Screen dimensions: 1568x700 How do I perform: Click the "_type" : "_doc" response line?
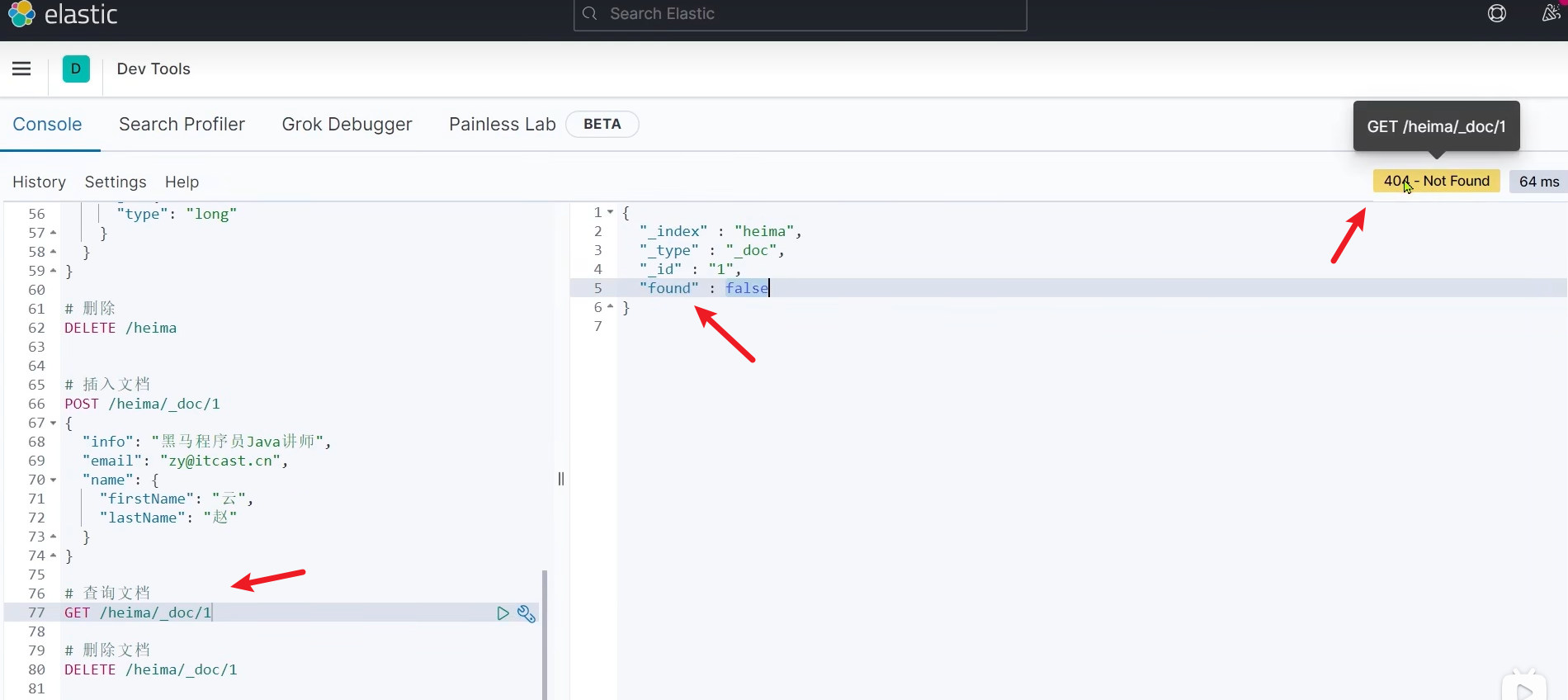tap(712, 250)
